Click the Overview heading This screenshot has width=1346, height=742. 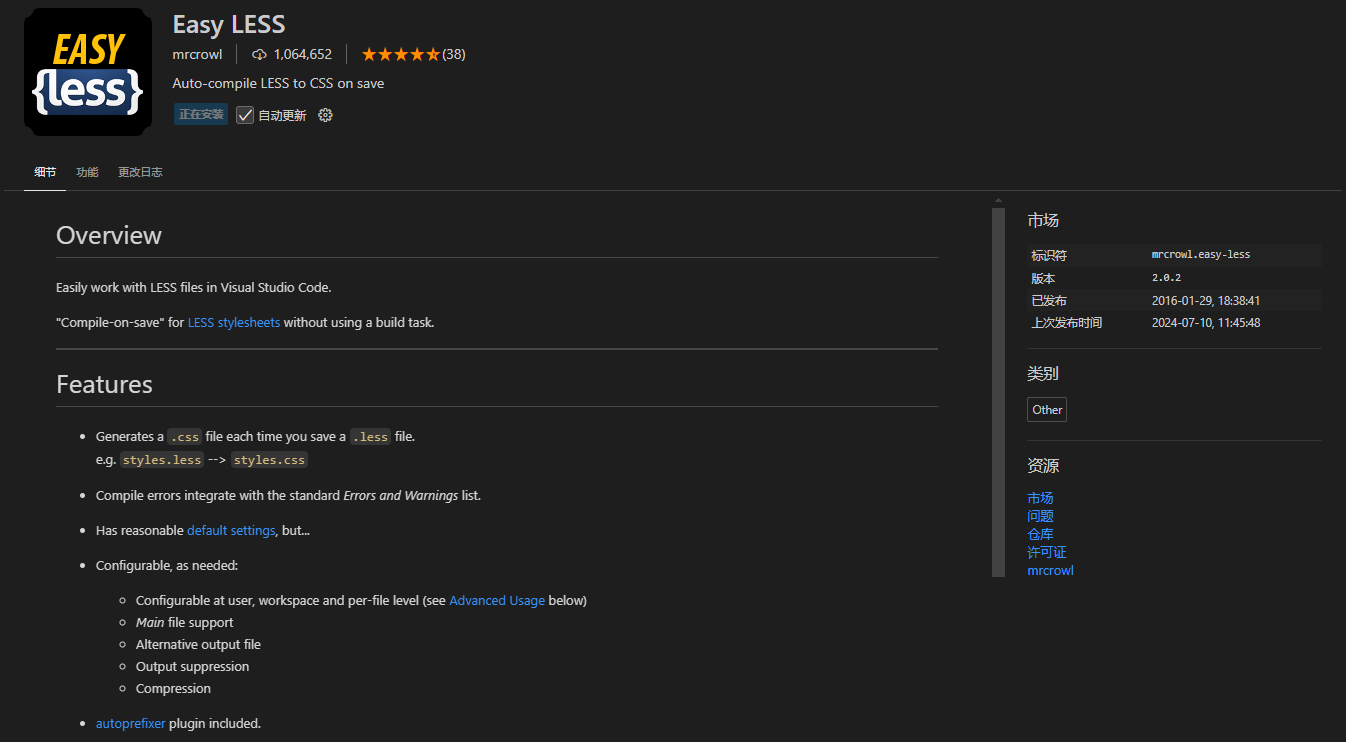[109, 235]
